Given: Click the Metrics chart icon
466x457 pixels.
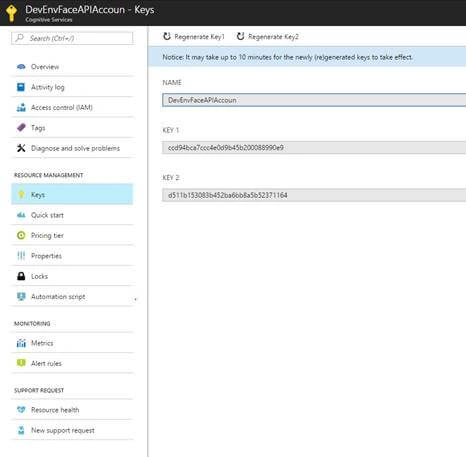Looking at the screenshot, I should coord(21,343).
